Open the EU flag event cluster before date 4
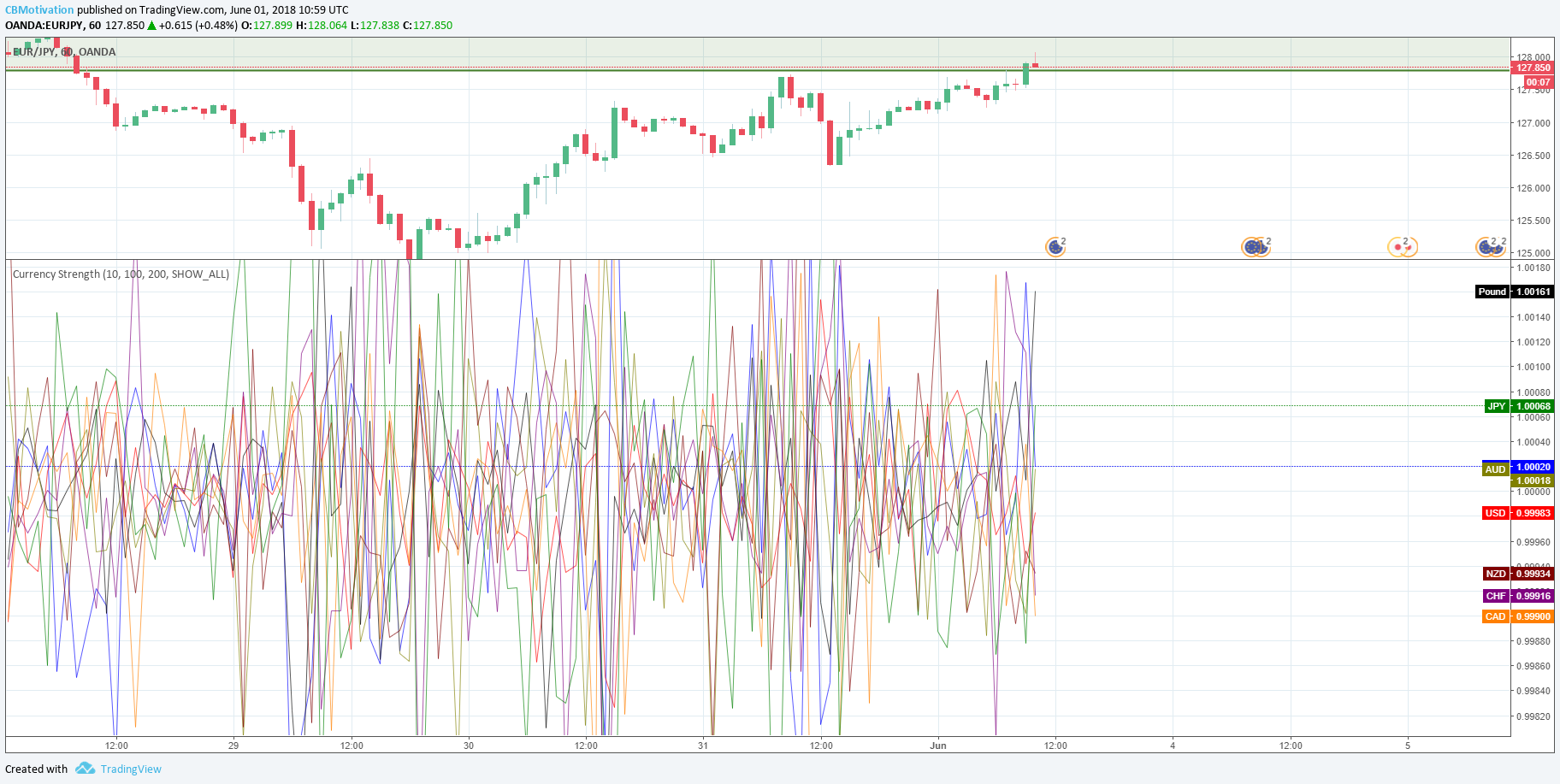This screenshot has width=1560, height=784. (1255, 247)
